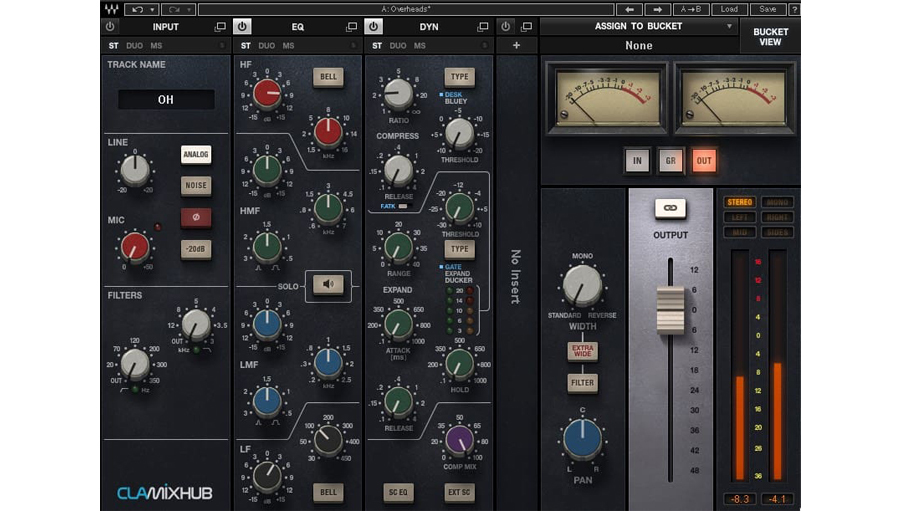Select STEREO meter mode
This screenshot has height=511, width=900.
coord(739,202)
